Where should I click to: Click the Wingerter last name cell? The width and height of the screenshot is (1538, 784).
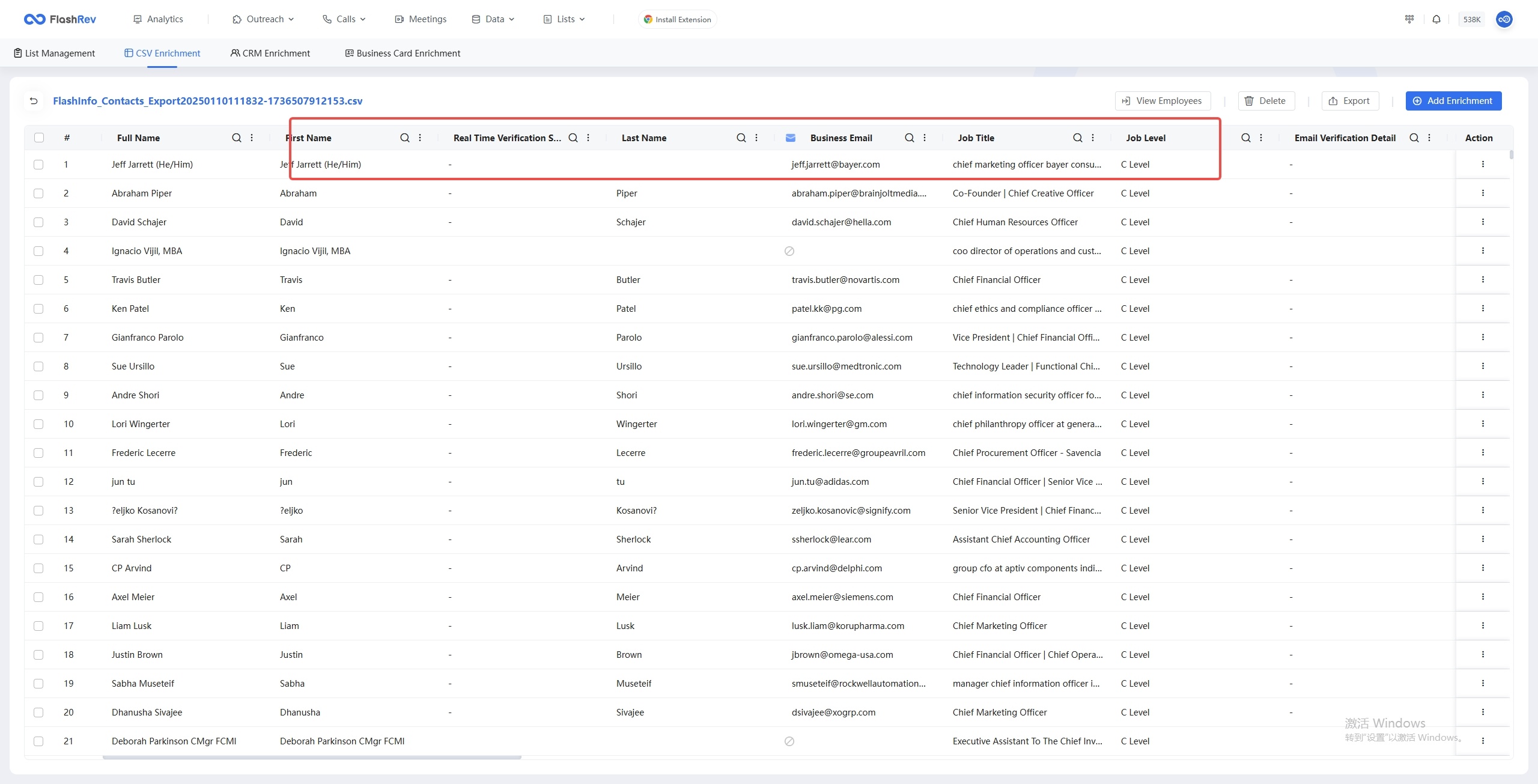[x=637, y=424]
